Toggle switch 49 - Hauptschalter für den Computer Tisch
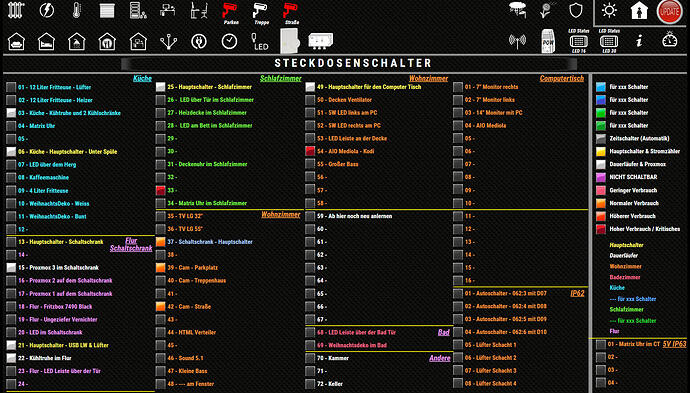The image size is (690, 393). [x=310, y=87]
